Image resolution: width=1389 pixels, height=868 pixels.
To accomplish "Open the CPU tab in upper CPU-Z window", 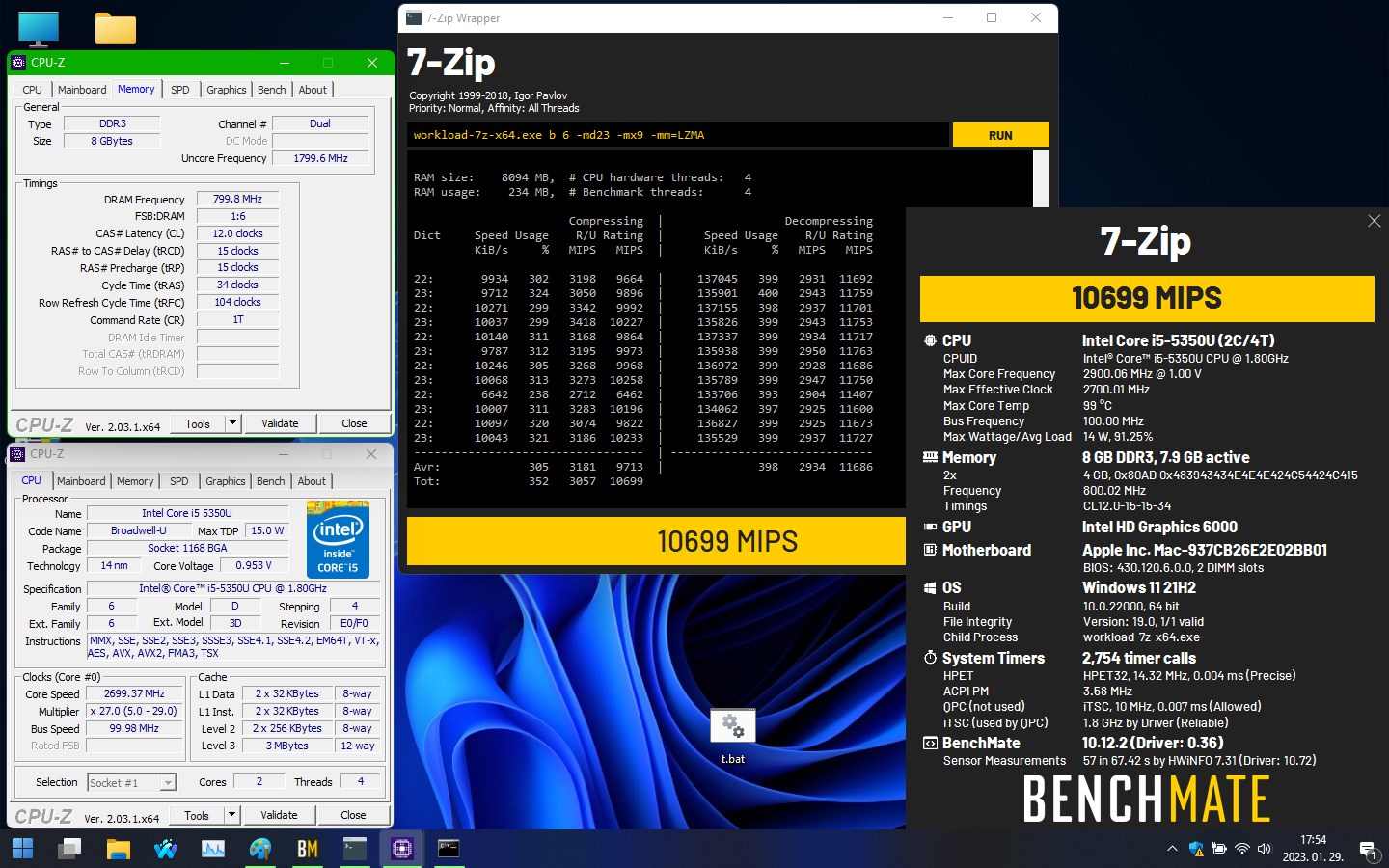I will click(x=33, y=90).
